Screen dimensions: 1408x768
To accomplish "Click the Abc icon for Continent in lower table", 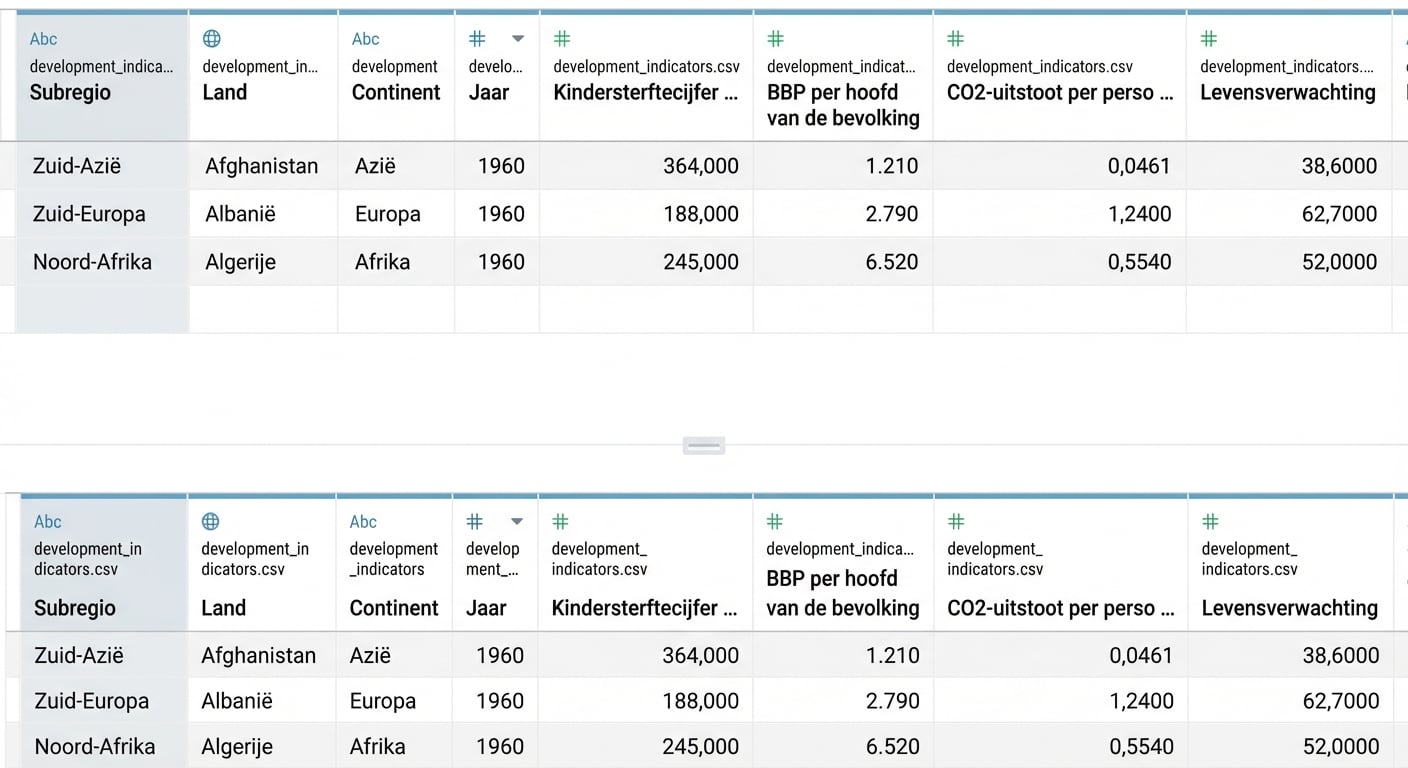I will (363, 521).
